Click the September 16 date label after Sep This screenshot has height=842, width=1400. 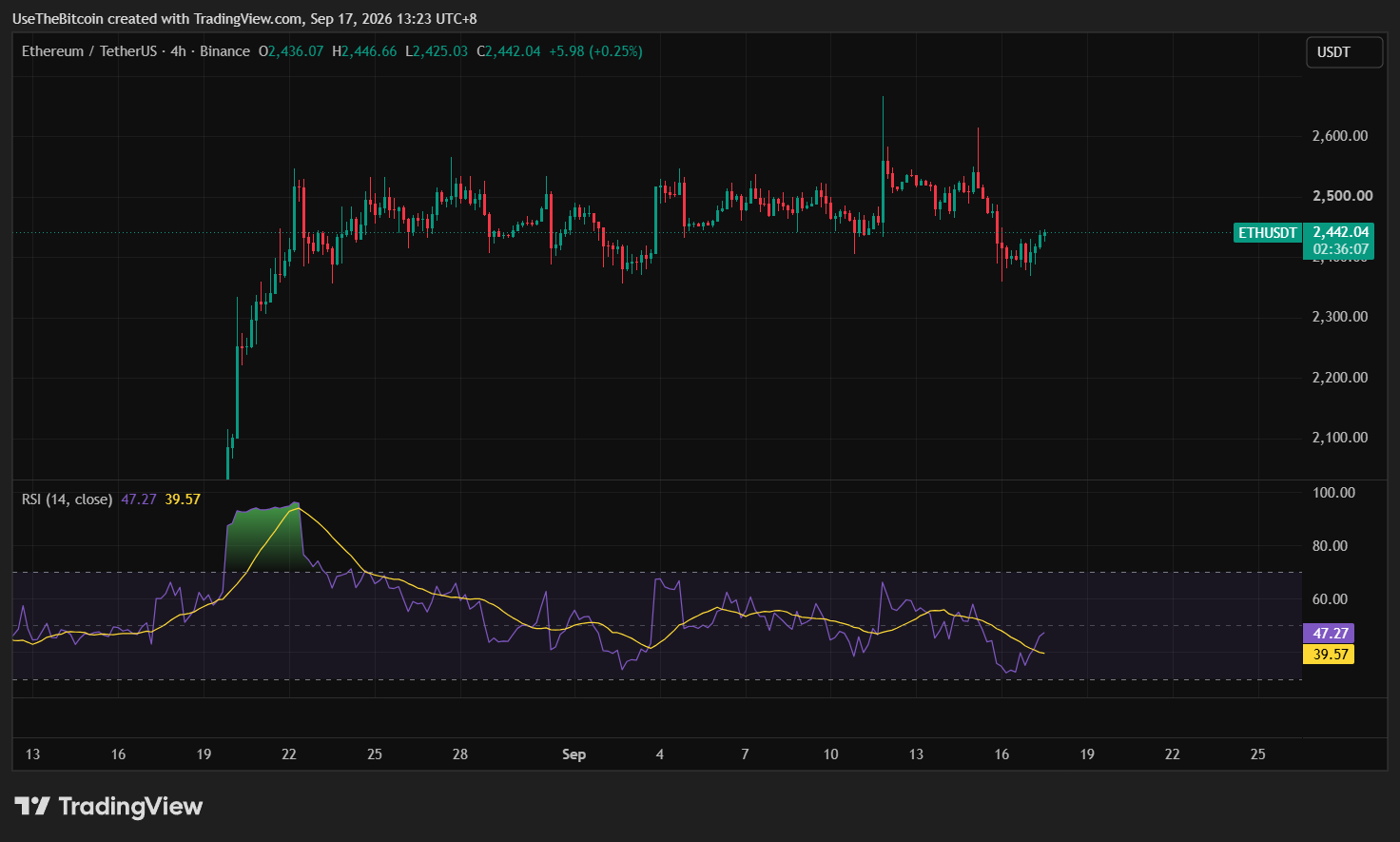coord(1001,754)
